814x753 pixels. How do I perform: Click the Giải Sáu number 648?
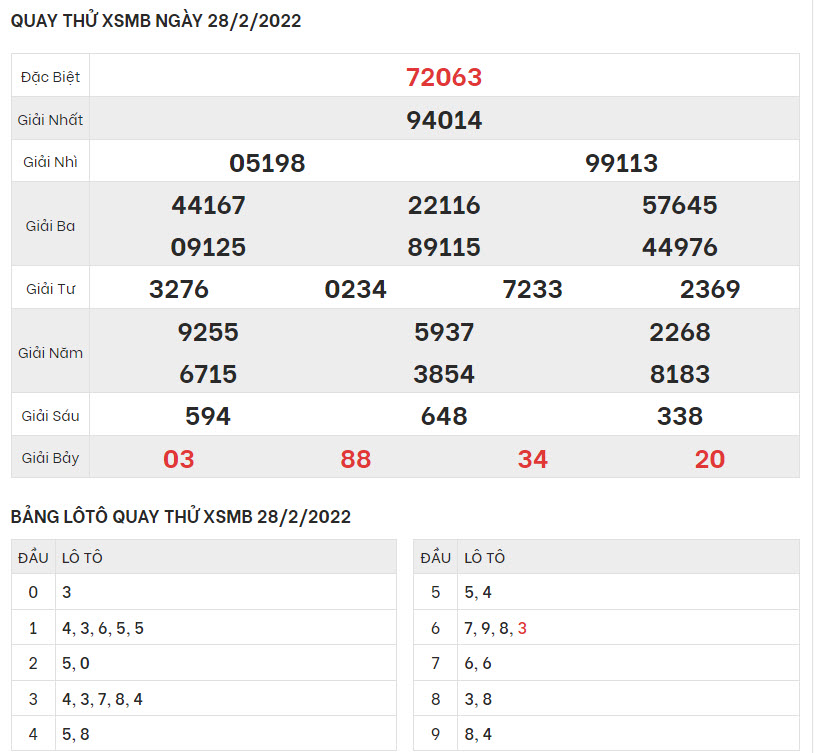[x=444, y=416]
